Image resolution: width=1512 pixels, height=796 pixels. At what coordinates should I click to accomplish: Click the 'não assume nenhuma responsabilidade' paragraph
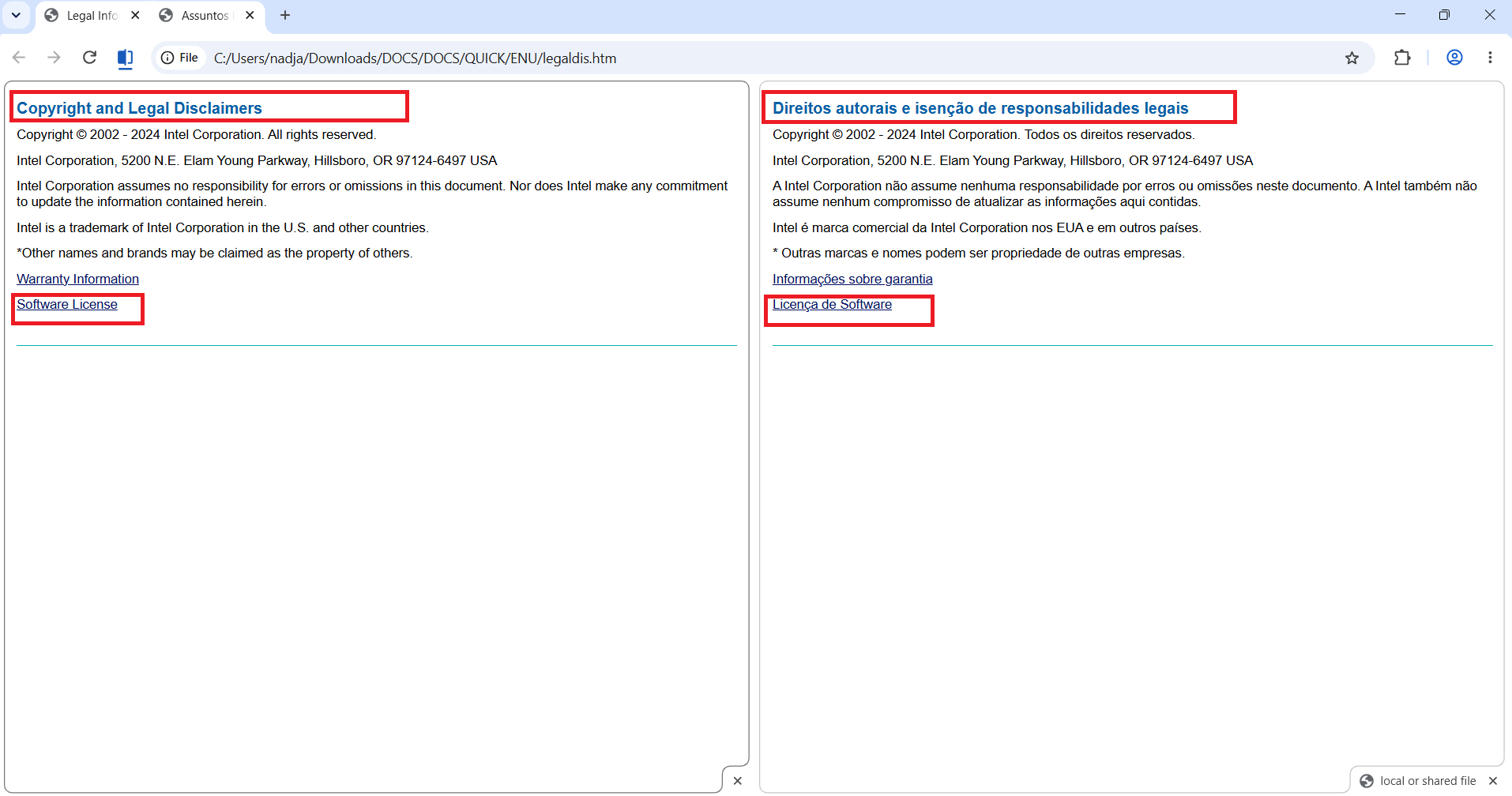pyautogui.click(x=1125, y=193)
